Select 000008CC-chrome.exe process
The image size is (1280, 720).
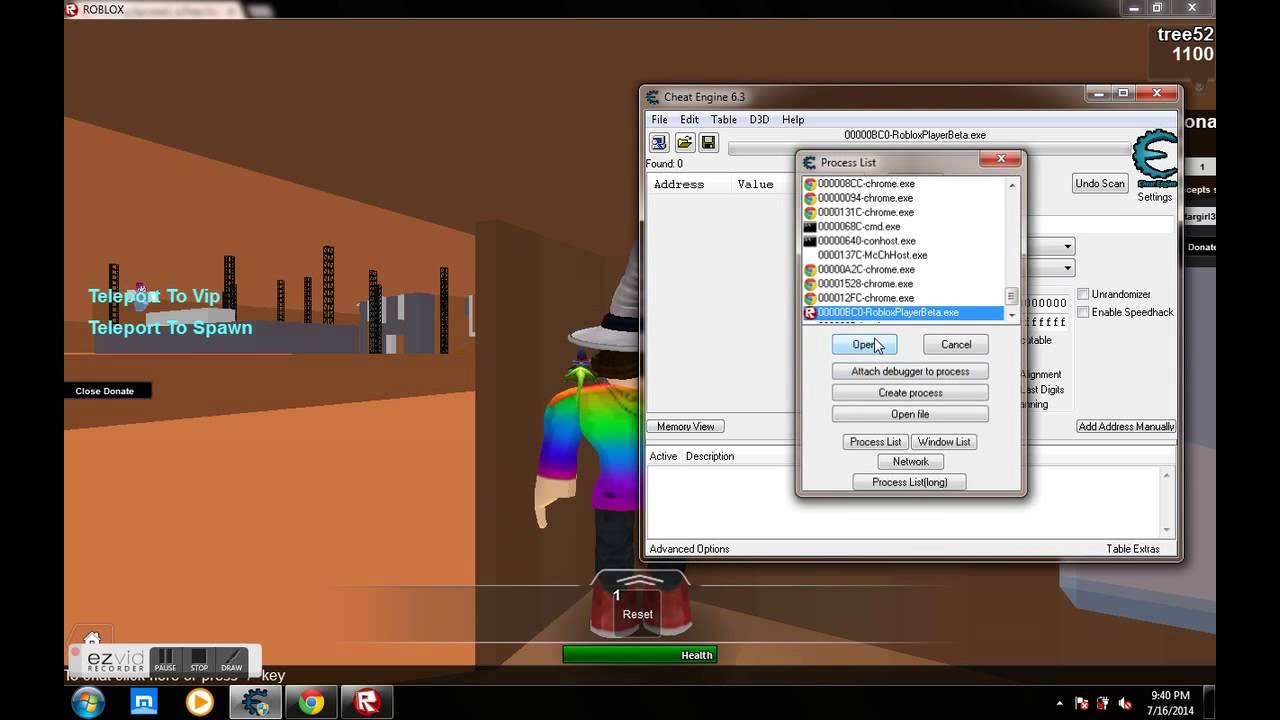click(904, 184)
